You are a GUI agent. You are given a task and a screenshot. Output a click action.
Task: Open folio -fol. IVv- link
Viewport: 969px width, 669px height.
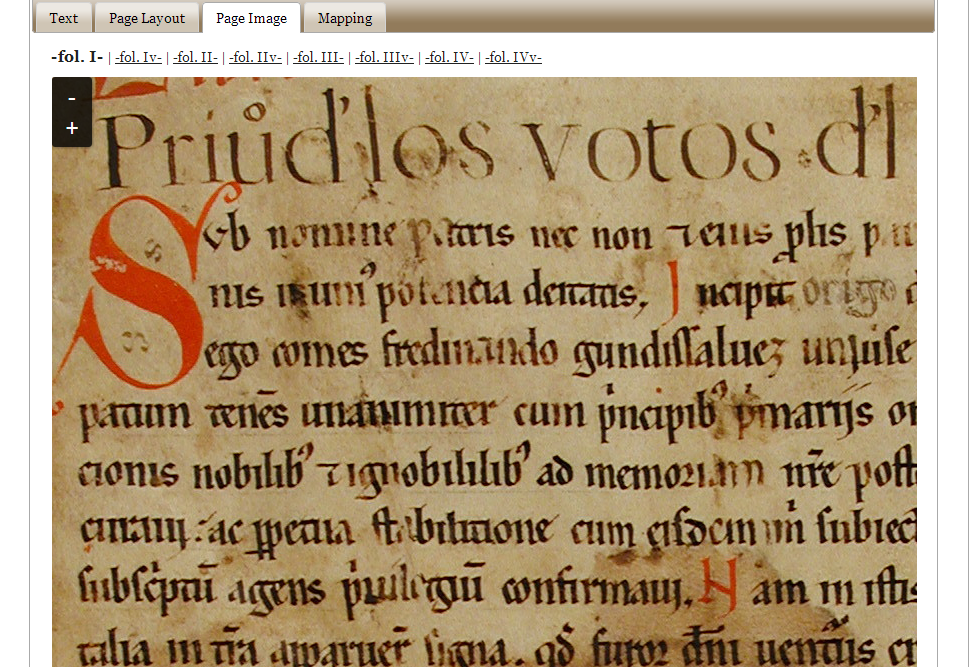click(x=514, y=57)
